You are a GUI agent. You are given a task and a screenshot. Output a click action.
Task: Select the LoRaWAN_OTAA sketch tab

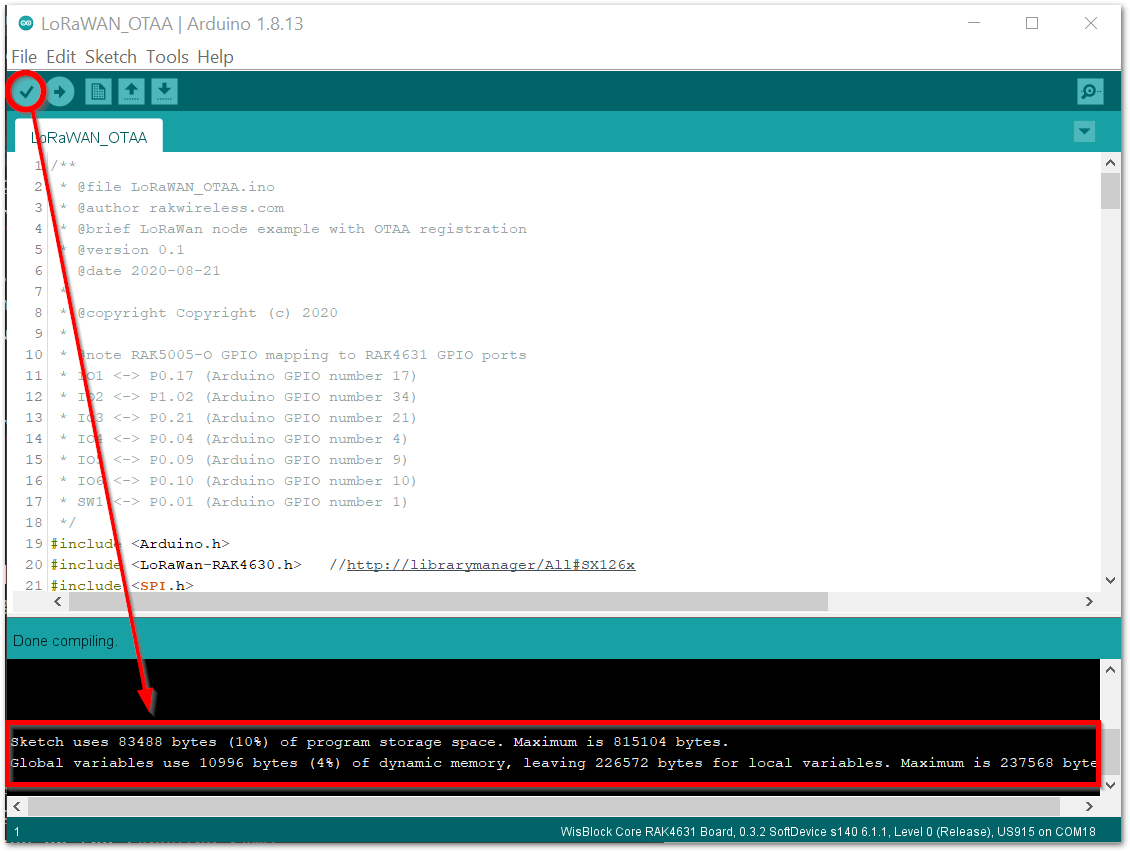[89, 137]
